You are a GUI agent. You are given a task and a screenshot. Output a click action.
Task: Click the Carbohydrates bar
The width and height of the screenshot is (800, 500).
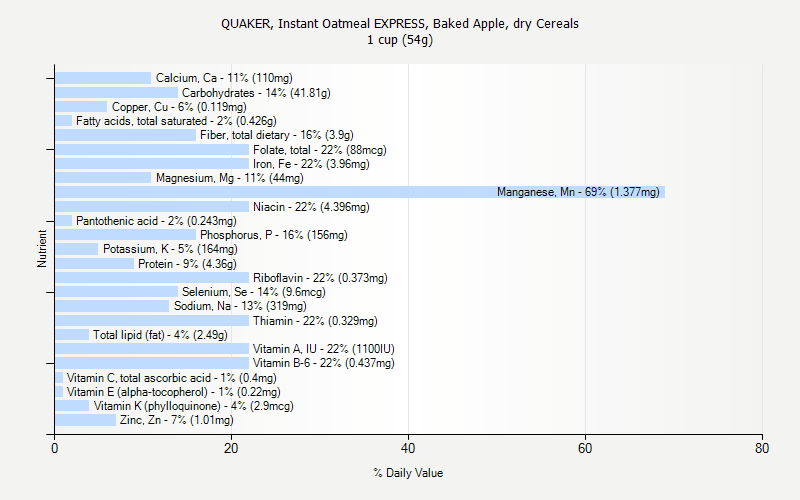click(116, 93)
